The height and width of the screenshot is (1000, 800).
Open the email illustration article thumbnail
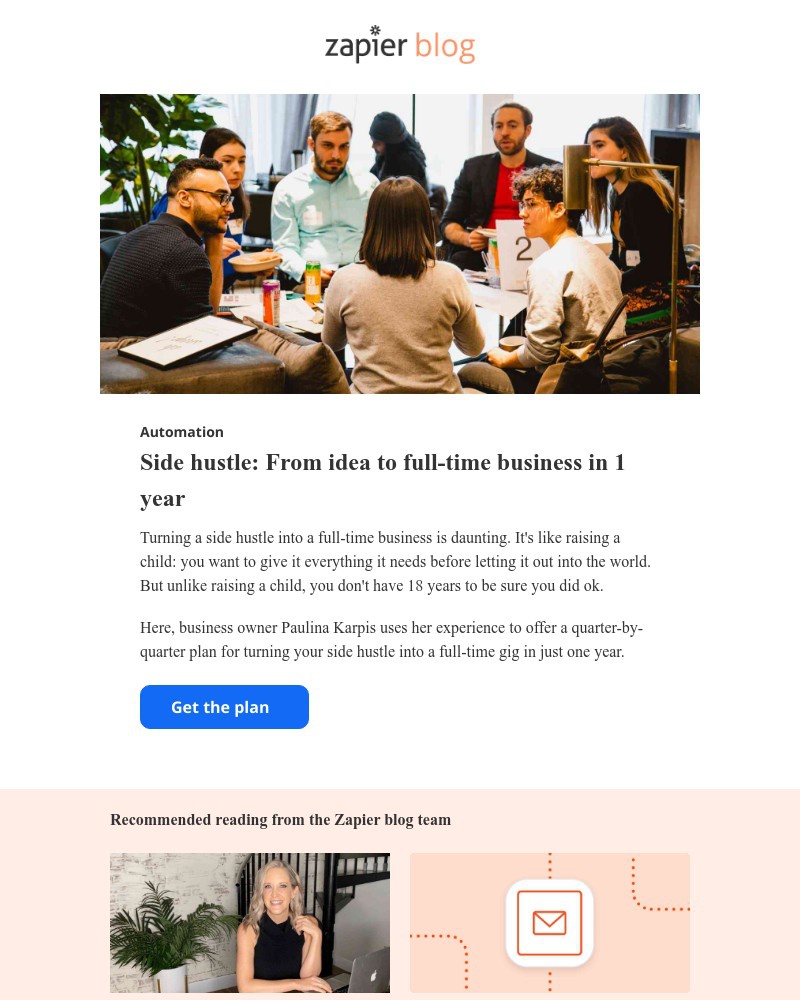coord(550,922)
